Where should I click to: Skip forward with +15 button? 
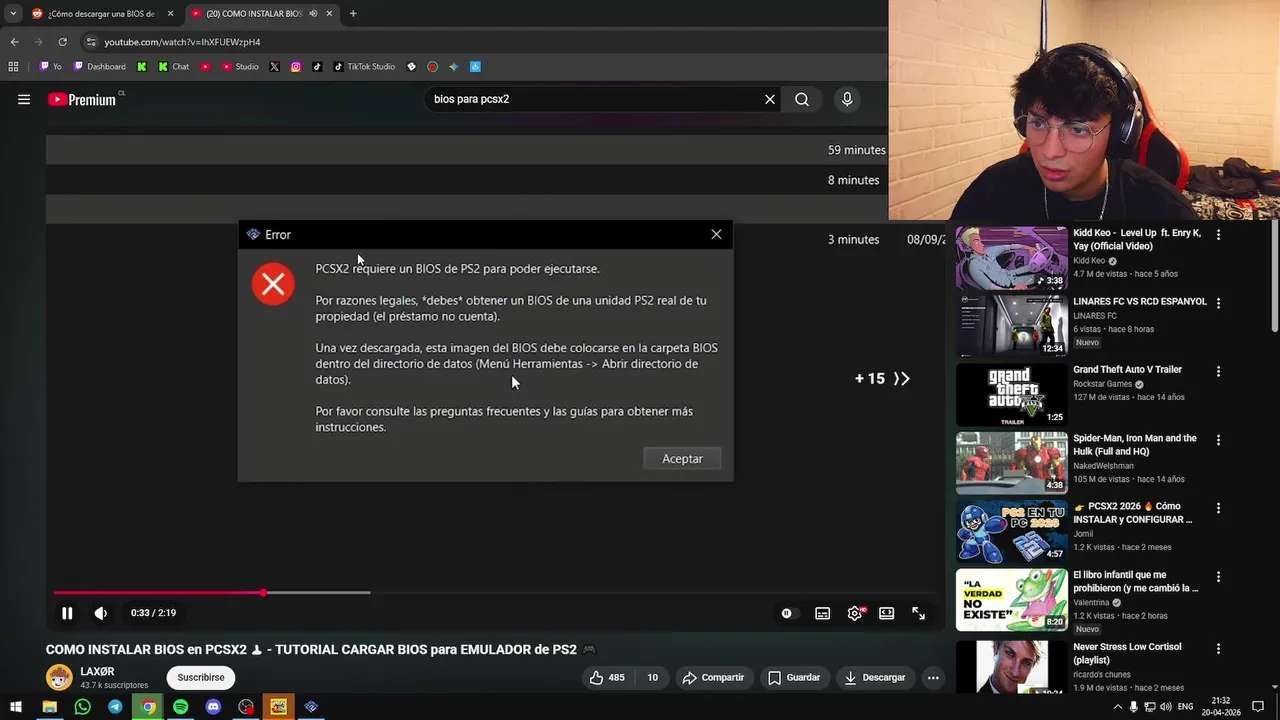coord(882,378)
